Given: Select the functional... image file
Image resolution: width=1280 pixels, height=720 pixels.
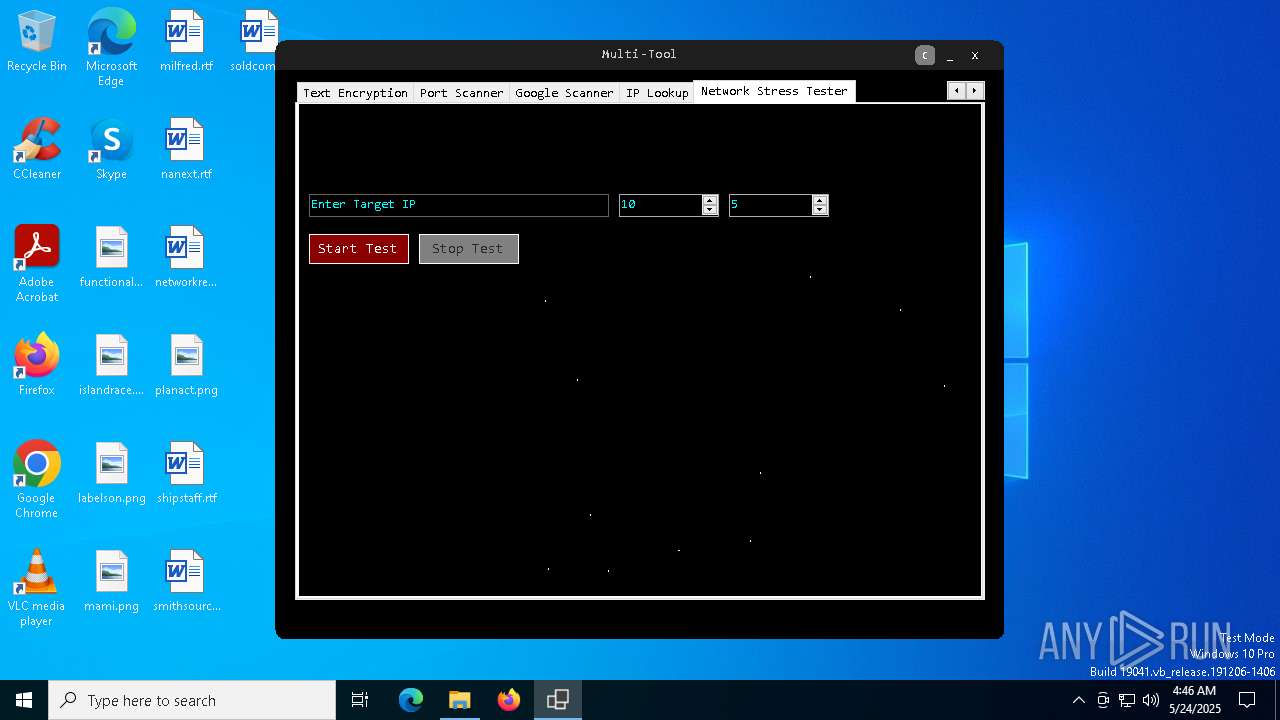Looking at the screenshot, I should 111,257.
